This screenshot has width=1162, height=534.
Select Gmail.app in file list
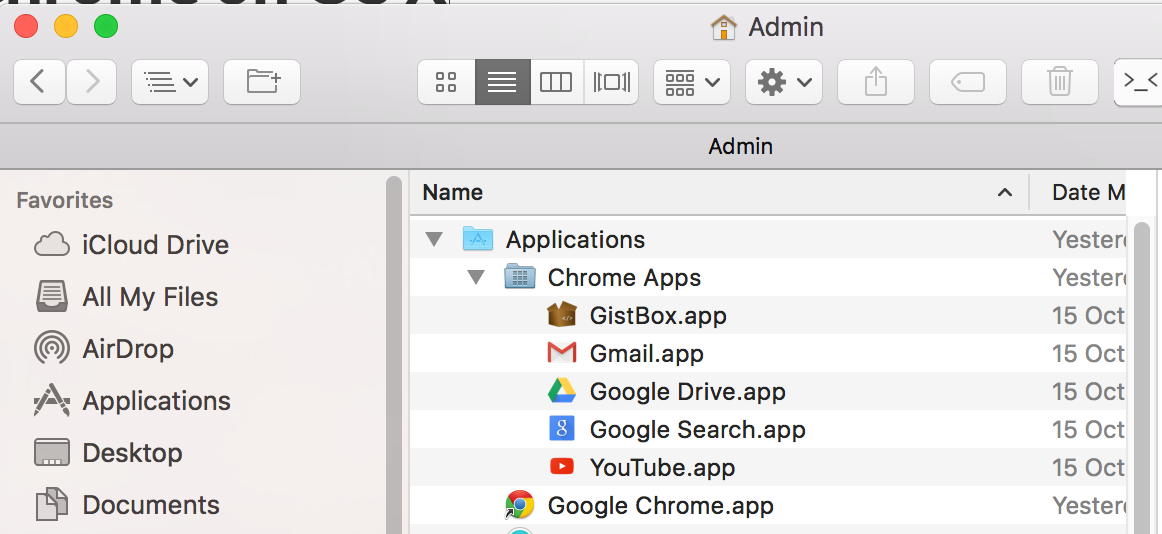tap(767, 353)
